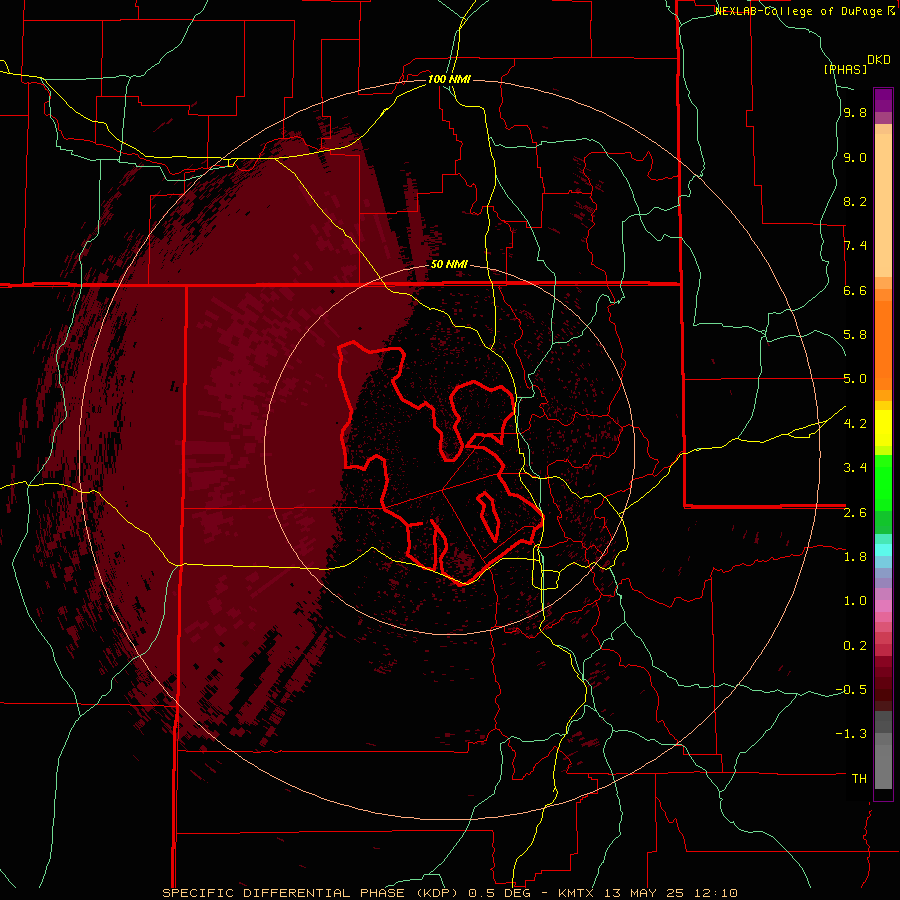Click the 0.2 legend value label
This screenshot has width=900, height=900.
[855, 646]
